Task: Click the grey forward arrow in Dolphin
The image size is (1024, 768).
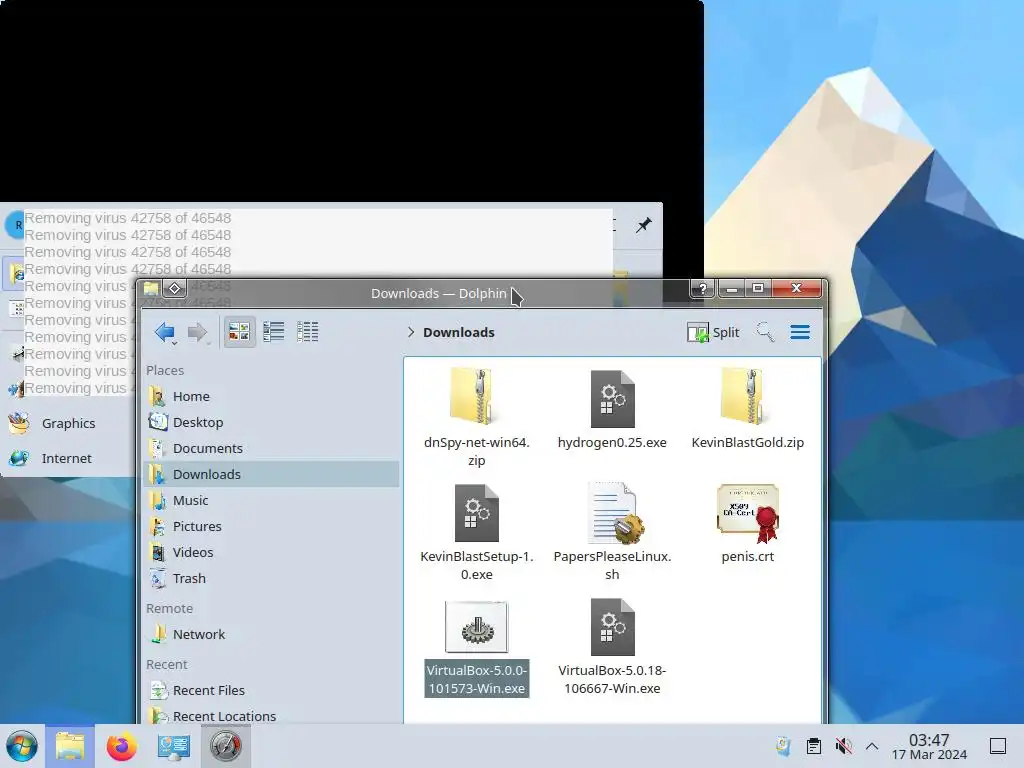Action: pos(197,332)
